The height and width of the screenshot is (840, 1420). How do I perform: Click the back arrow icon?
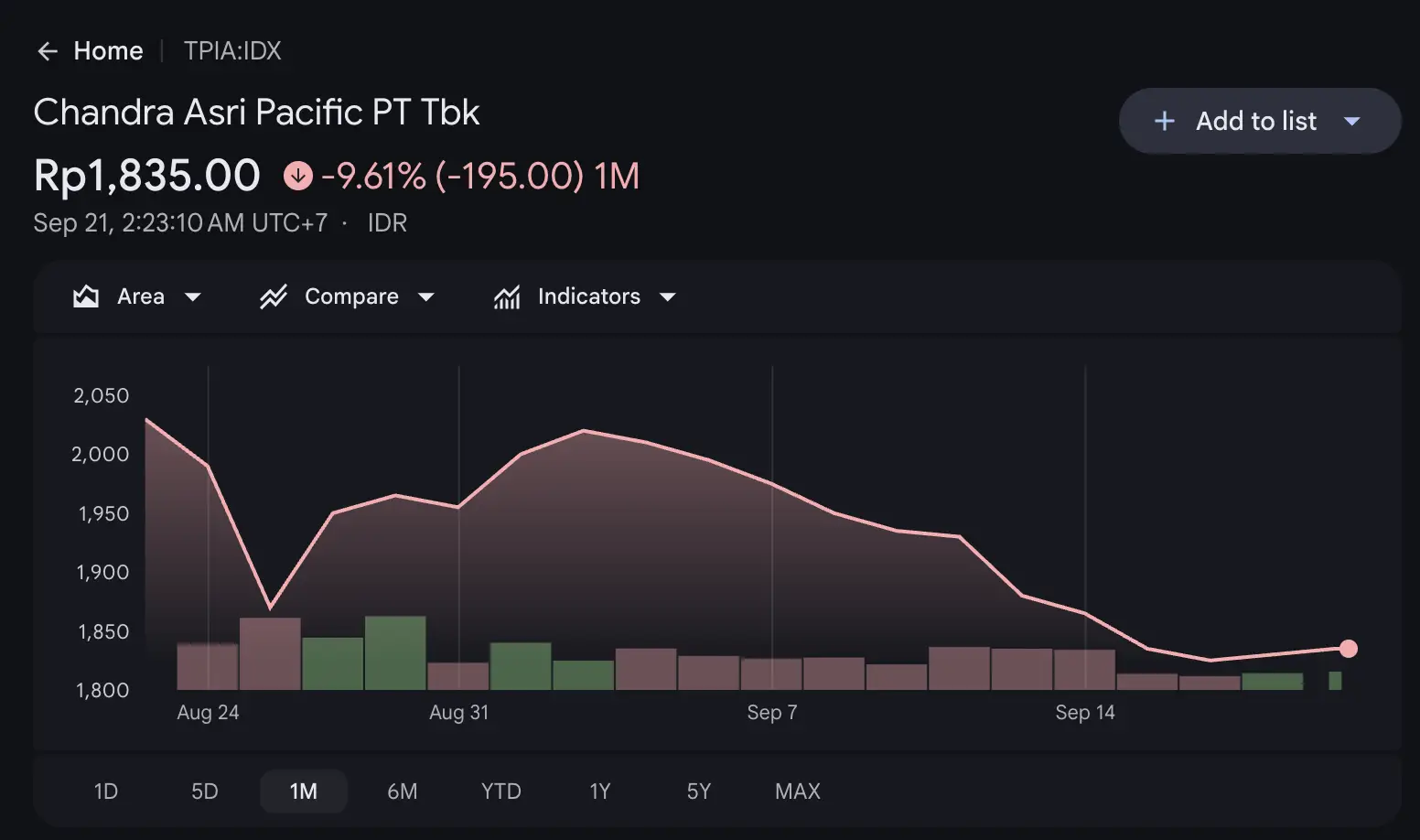click(48, 51)
